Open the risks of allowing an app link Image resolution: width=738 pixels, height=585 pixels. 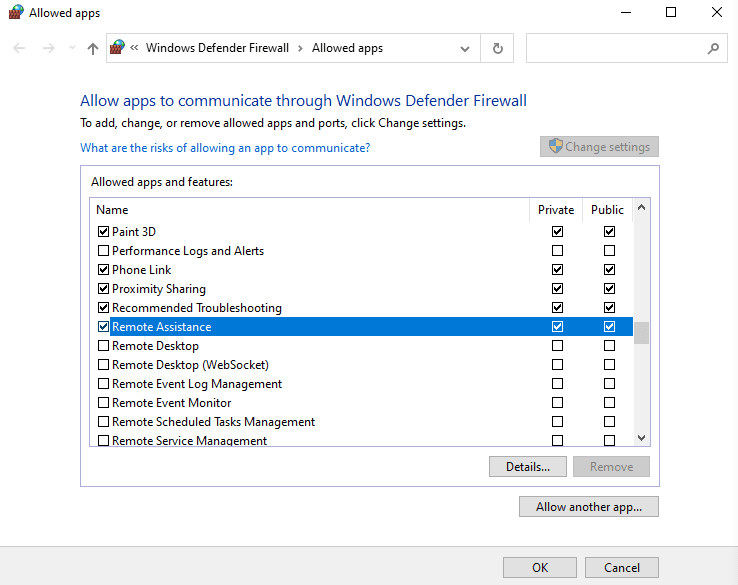pyautogui.click(x=225, y=148)
